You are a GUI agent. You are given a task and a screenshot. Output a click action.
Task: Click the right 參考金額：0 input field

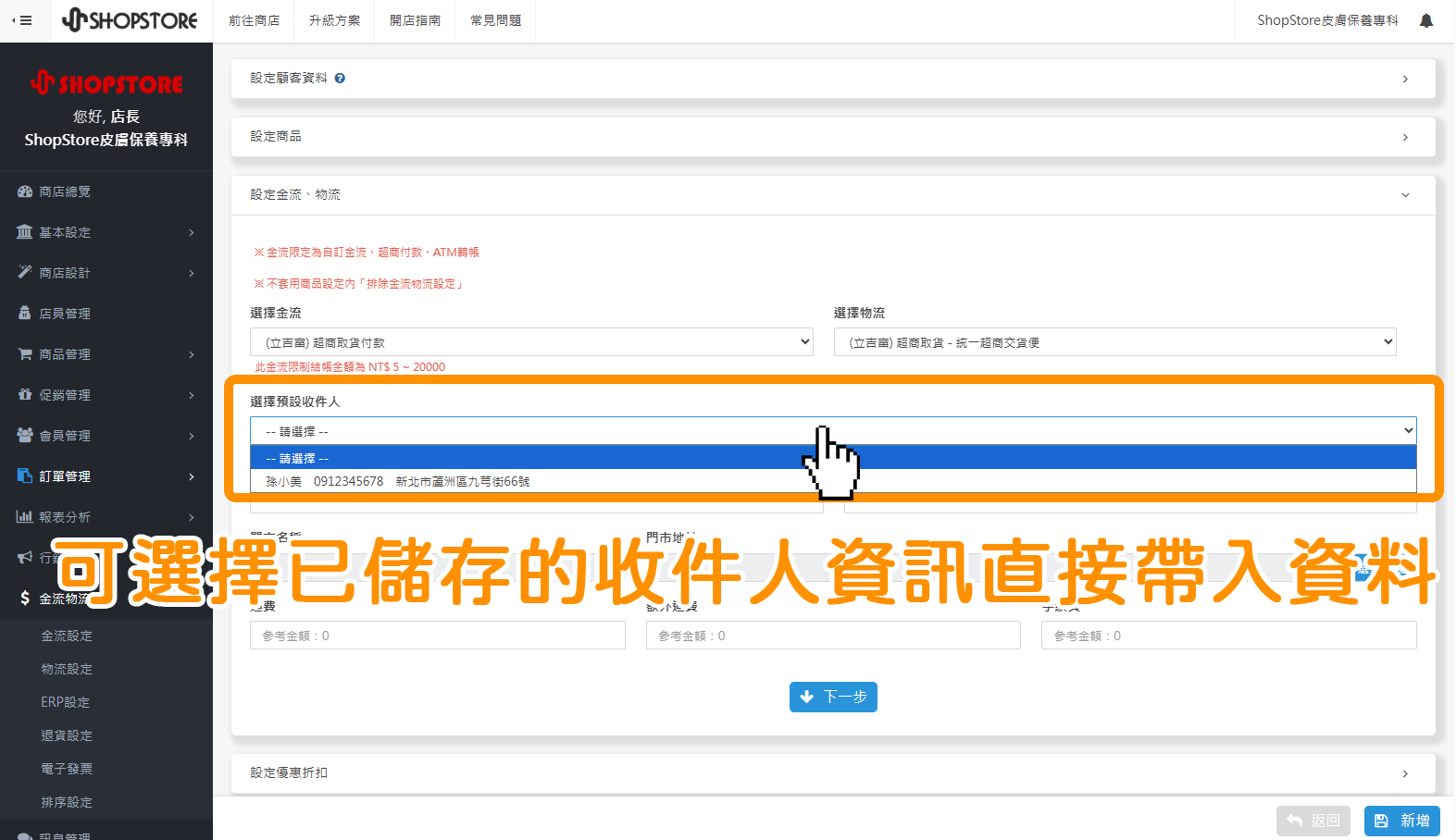pos(1229,636)
